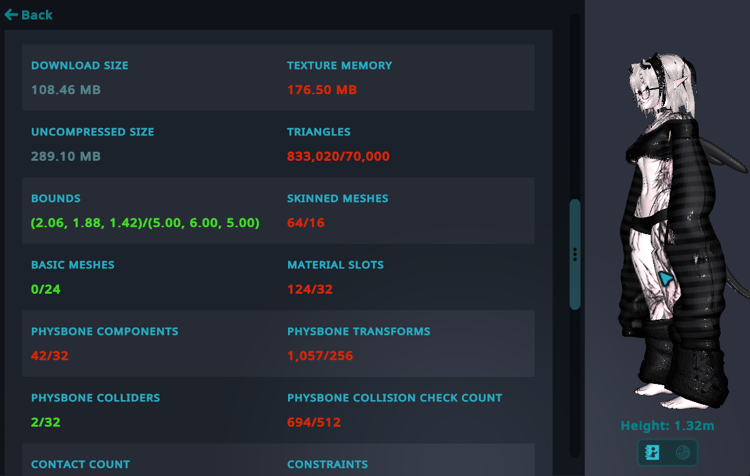
Task: Click the bounds value (2.06, 1.88, 1.42)/(5.00, 6.00, 5.00)
Action: click(145, 223)
